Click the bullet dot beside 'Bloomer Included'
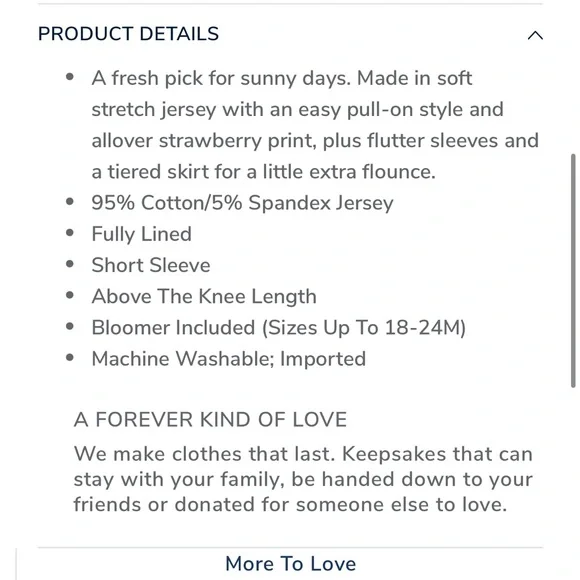Screen dimensions: 580x580 pos(70,327)
